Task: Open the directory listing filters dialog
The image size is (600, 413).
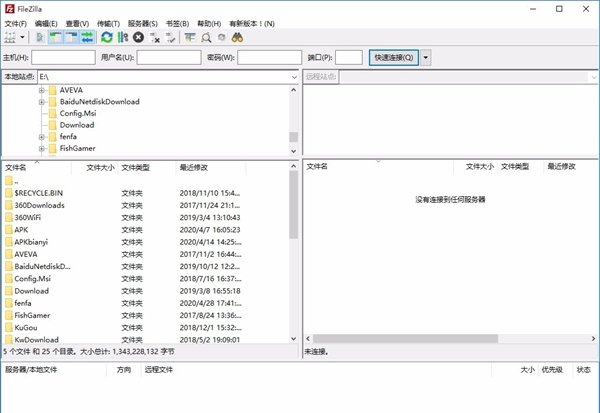Action: (190, 38)
